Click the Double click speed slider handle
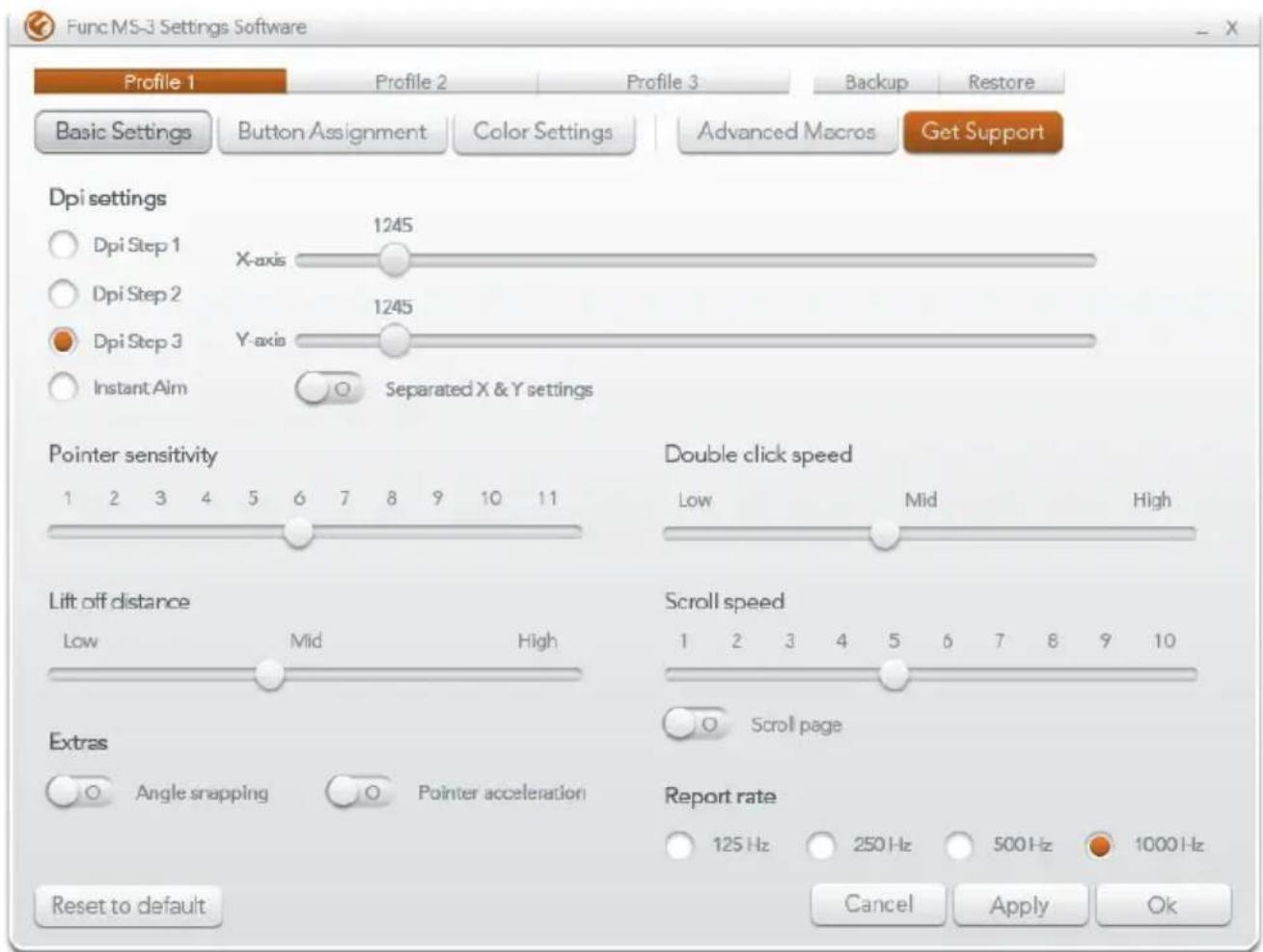Image resolution: width=1263 pixels, height=952 pixels. coord(885,533)
